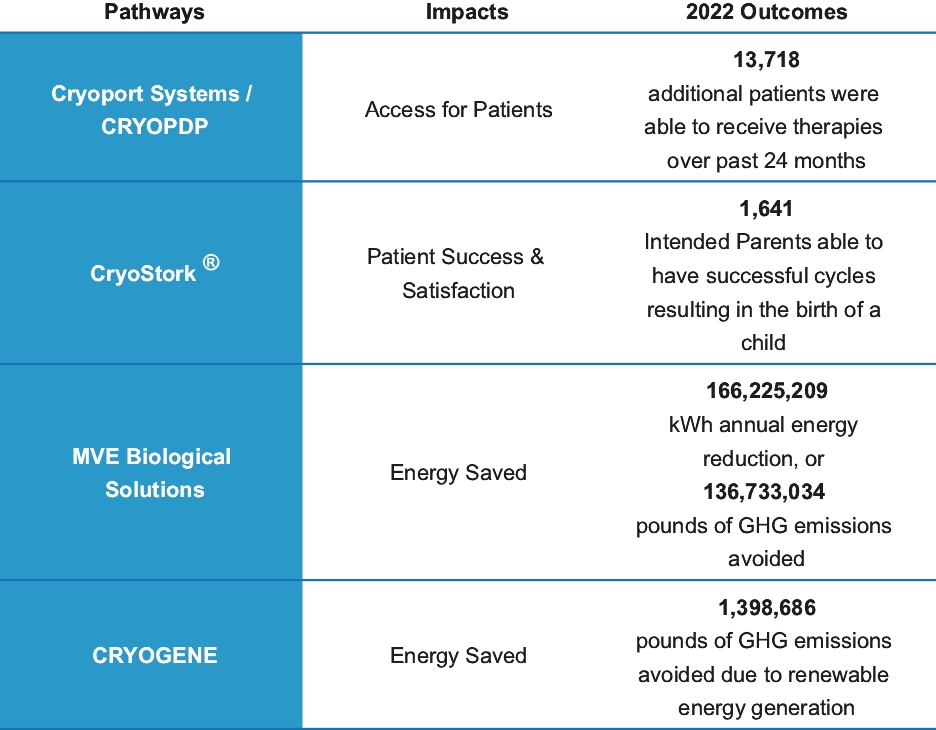Click the 'birth of a child' description text

pyautogui.click(x=764, y=326)
